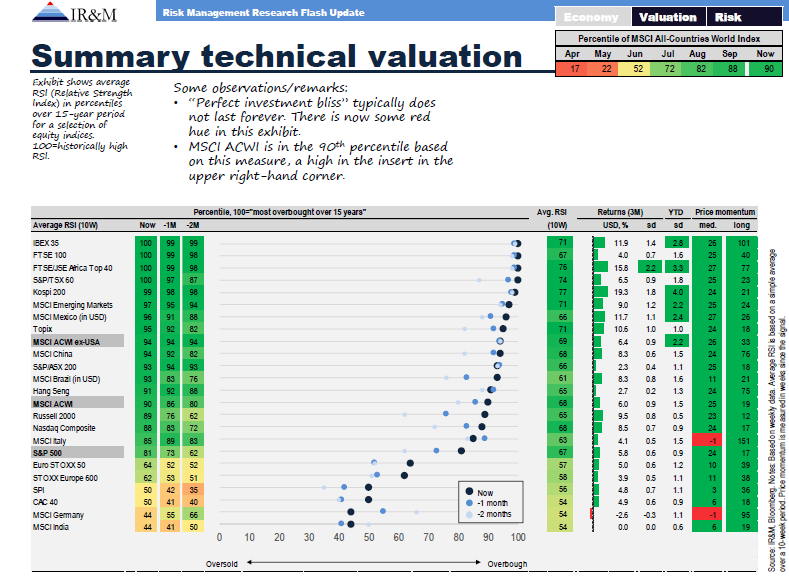Click the '-2M' column header

(x=193, y=225)
